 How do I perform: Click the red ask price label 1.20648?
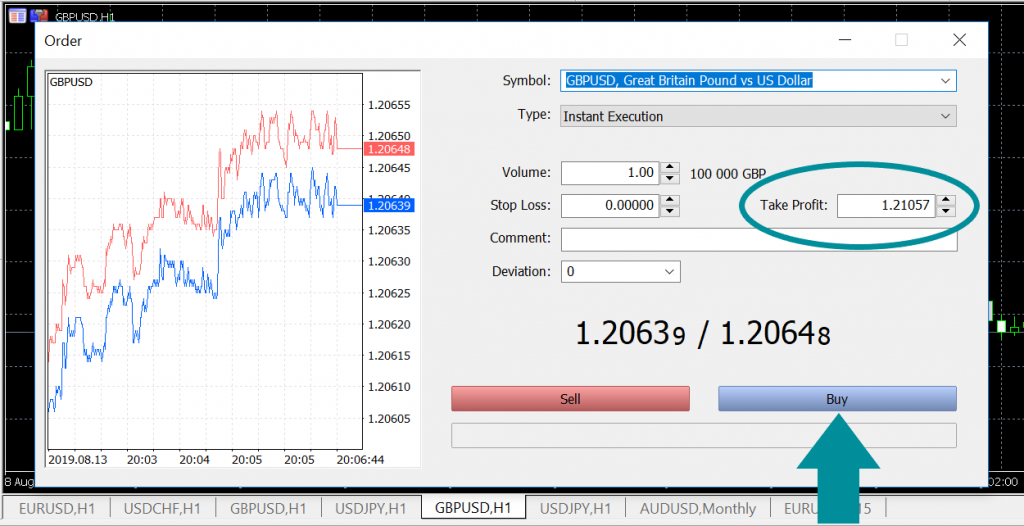click(389, 149)
